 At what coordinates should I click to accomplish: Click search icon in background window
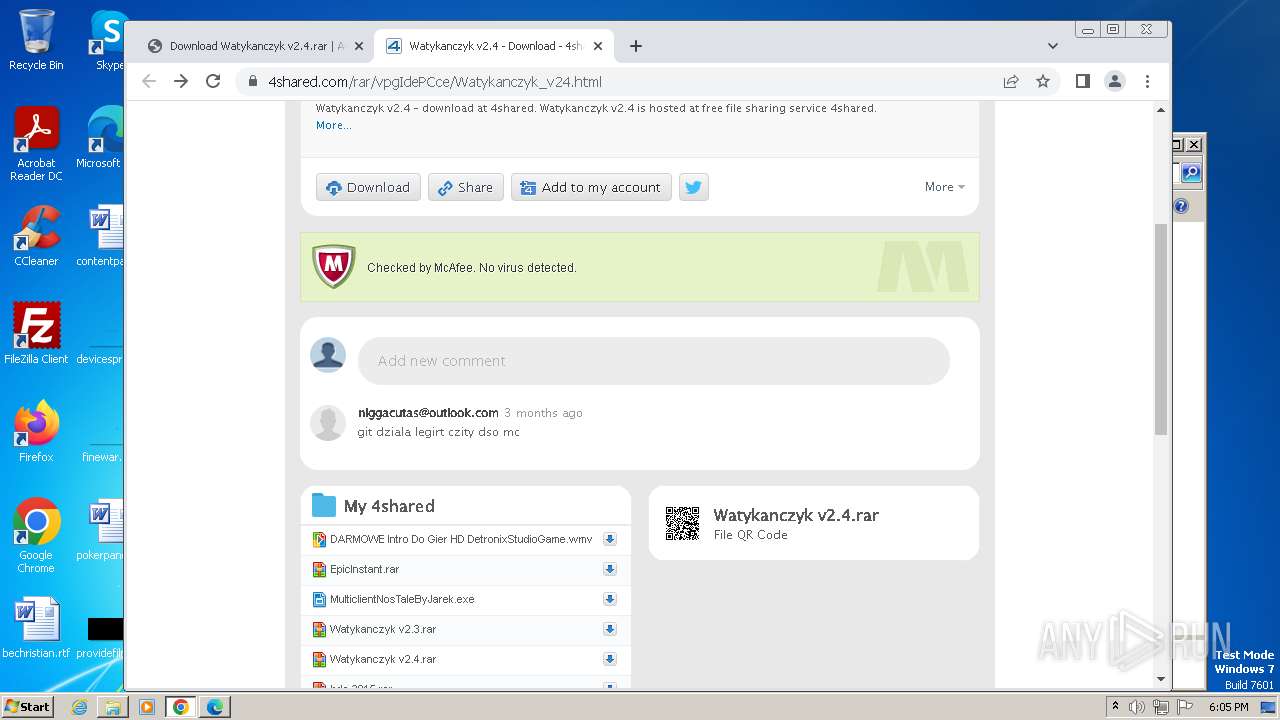(1190, 173)
